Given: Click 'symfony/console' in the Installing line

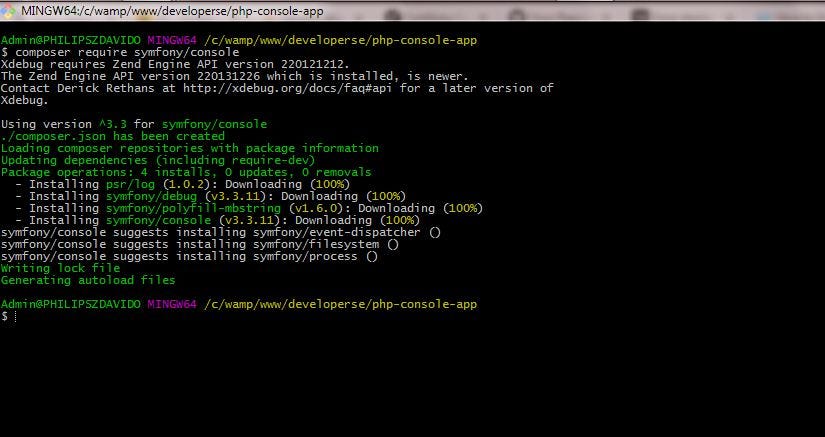Looking at the screenshot, I should tap(158, 220).
